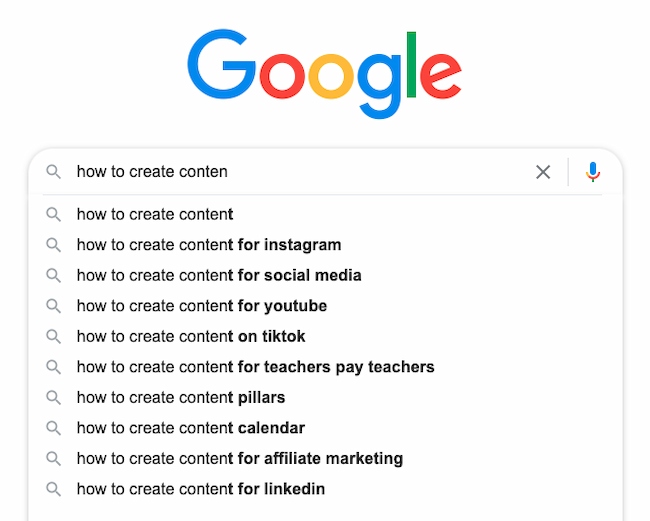
Task: Select the 'for affiliate marketing' suggestion
Action: pyautogui.click(x=240, y=459)
